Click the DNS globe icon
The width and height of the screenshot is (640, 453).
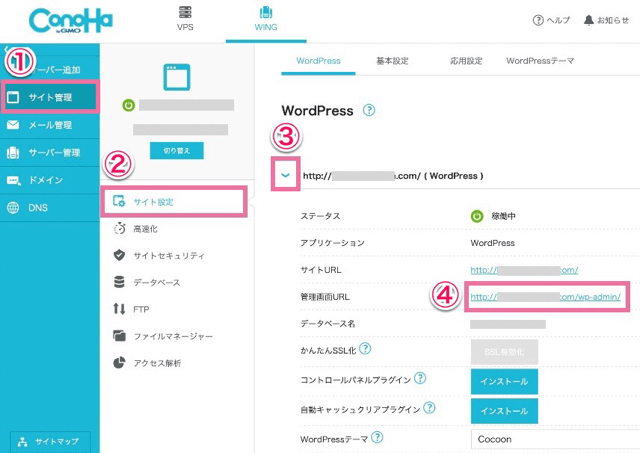pyautogui.click(x=13, y=208)
